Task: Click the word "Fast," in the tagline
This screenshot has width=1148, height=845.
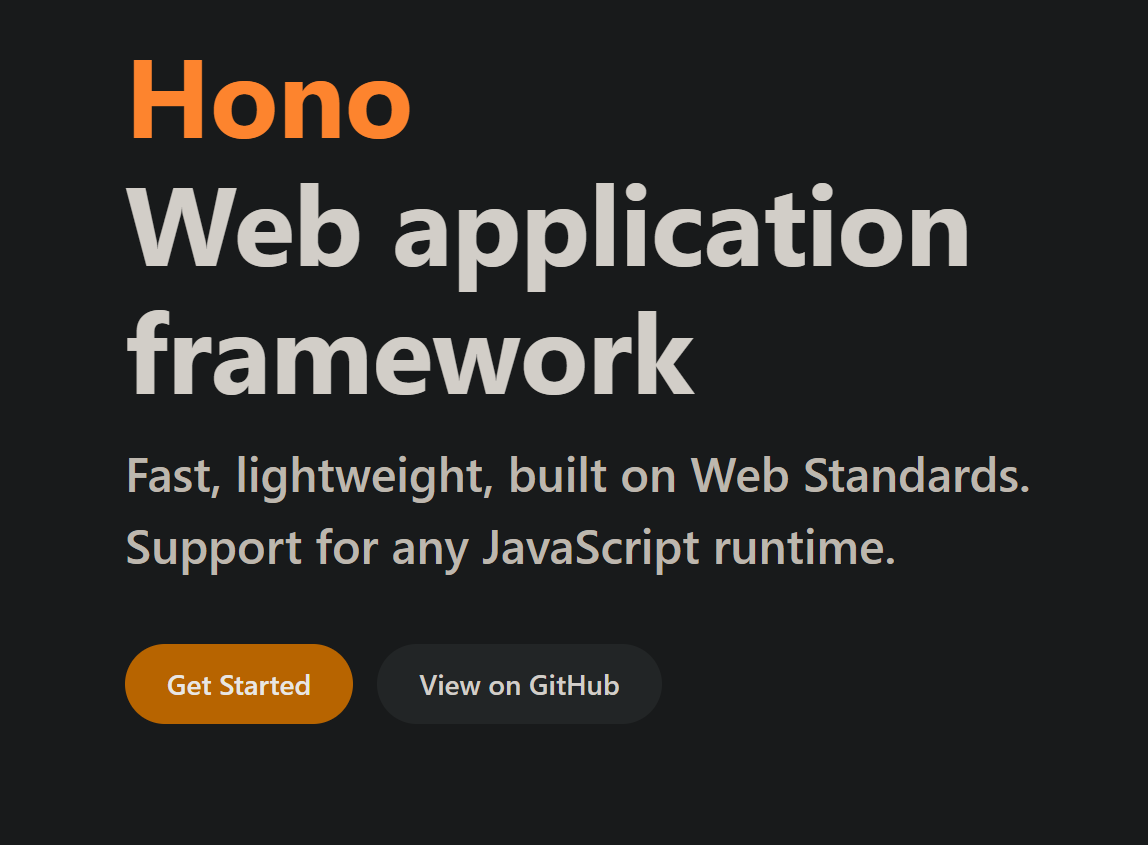Action: 173,476
